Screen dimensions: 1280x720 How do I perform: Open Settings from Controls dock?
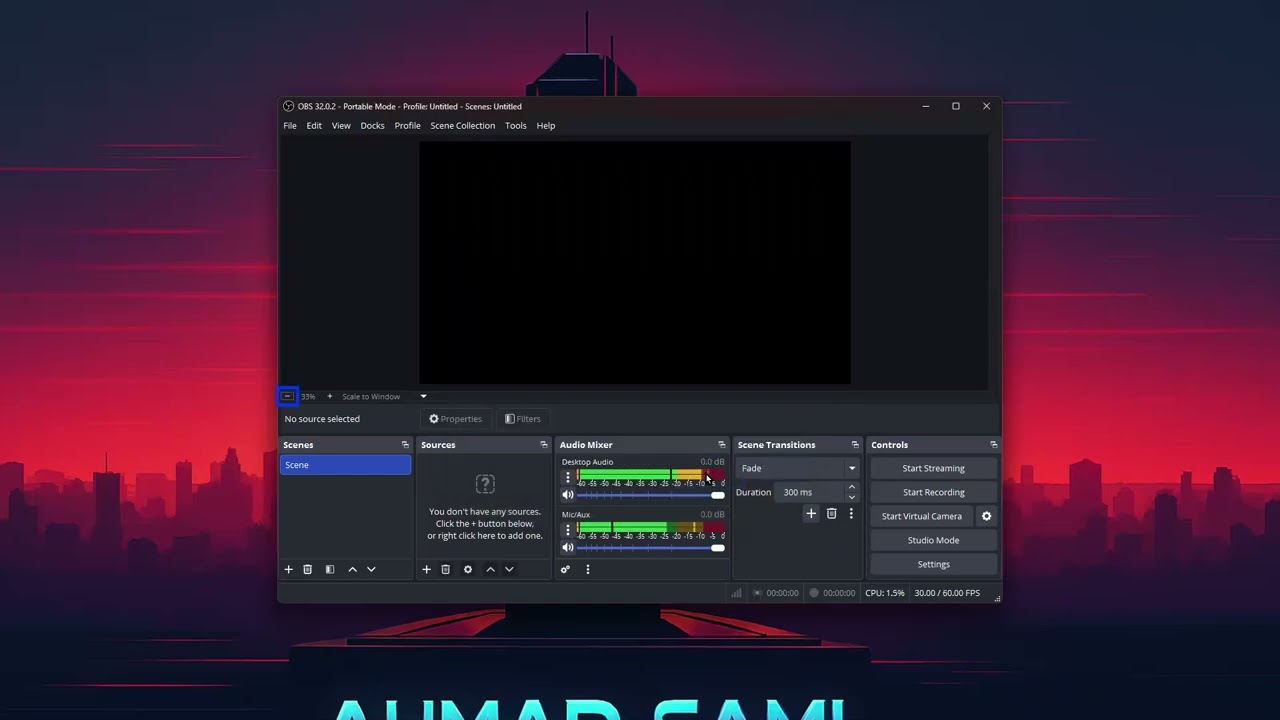click(x=933, y=564)
